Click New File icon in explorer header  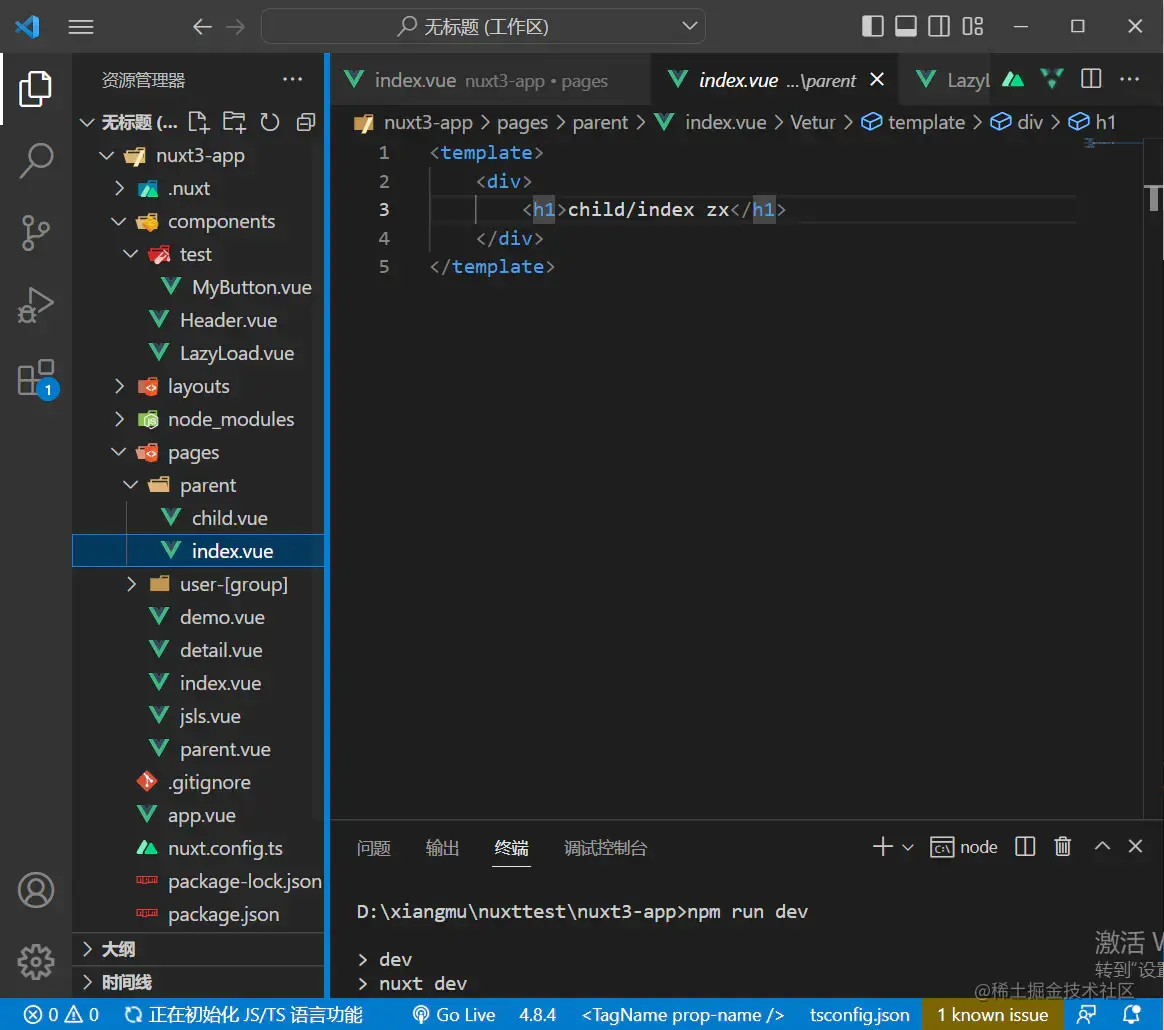[199, 122]
